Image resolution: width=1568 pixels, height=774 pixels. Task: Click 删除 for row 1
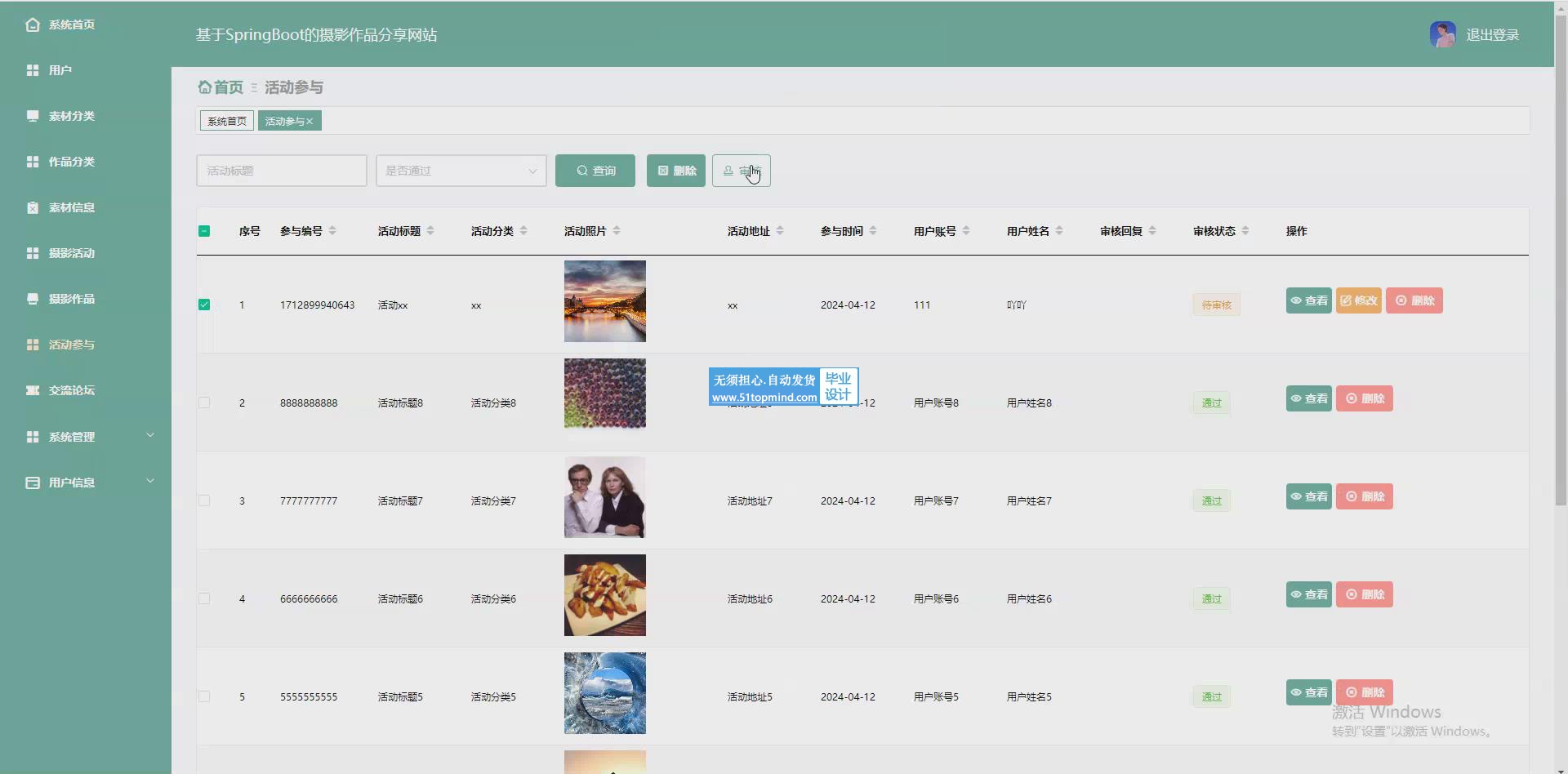point(1414,300)
